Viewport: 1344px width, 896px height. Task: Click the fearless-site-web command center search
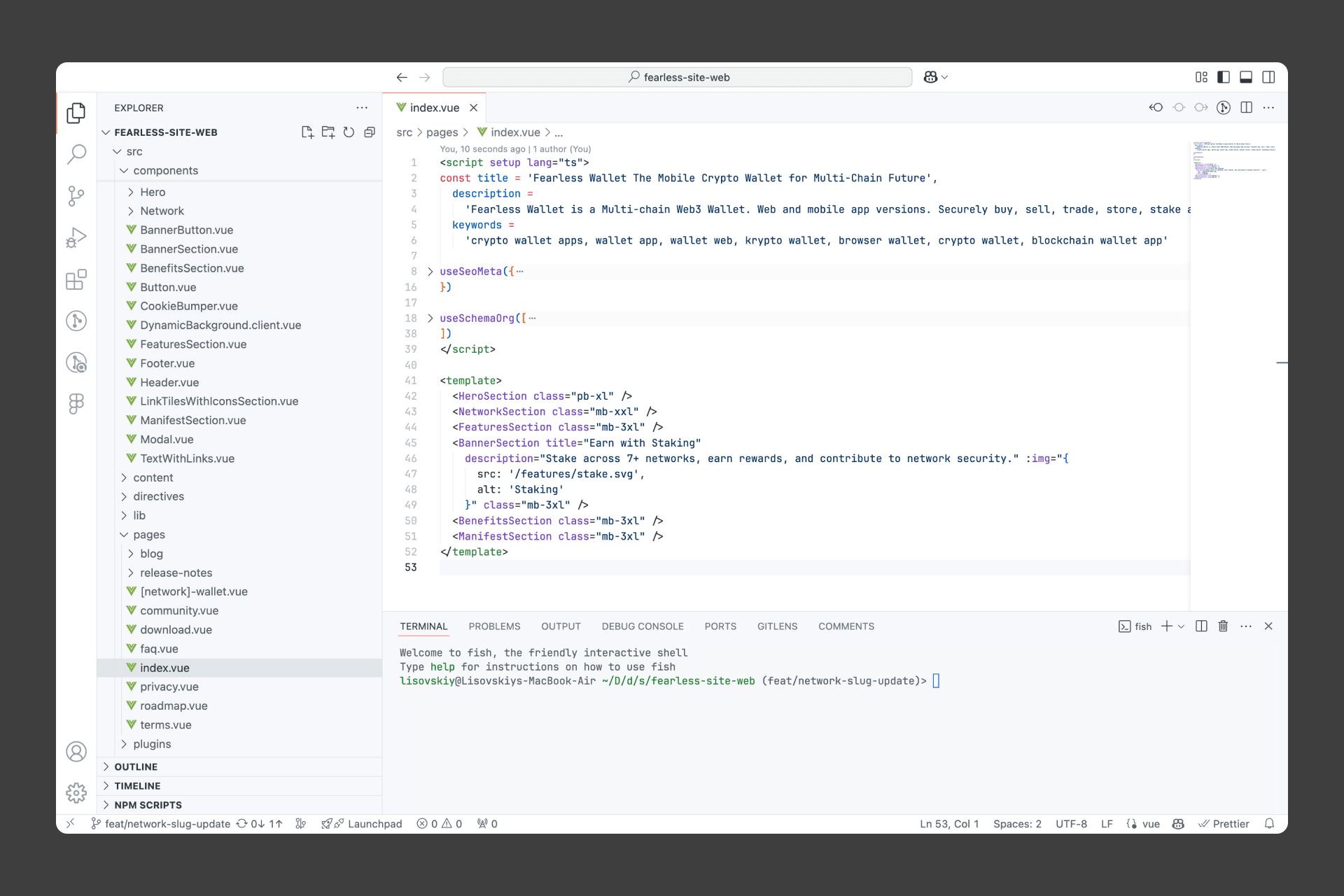(x=677, y=78)
